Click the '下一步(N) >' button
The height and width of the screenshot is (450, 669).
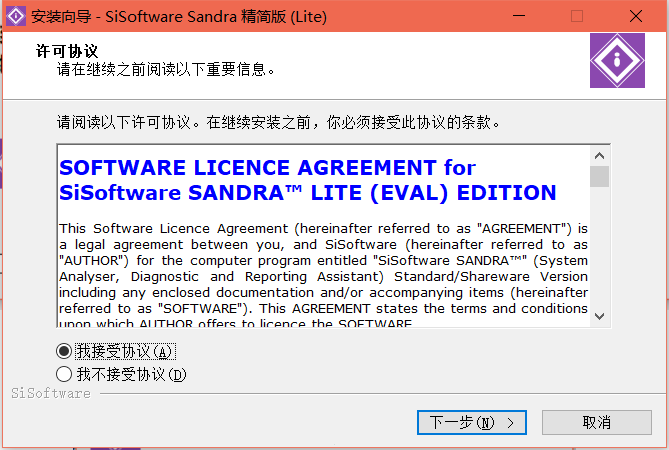(471, 422)
